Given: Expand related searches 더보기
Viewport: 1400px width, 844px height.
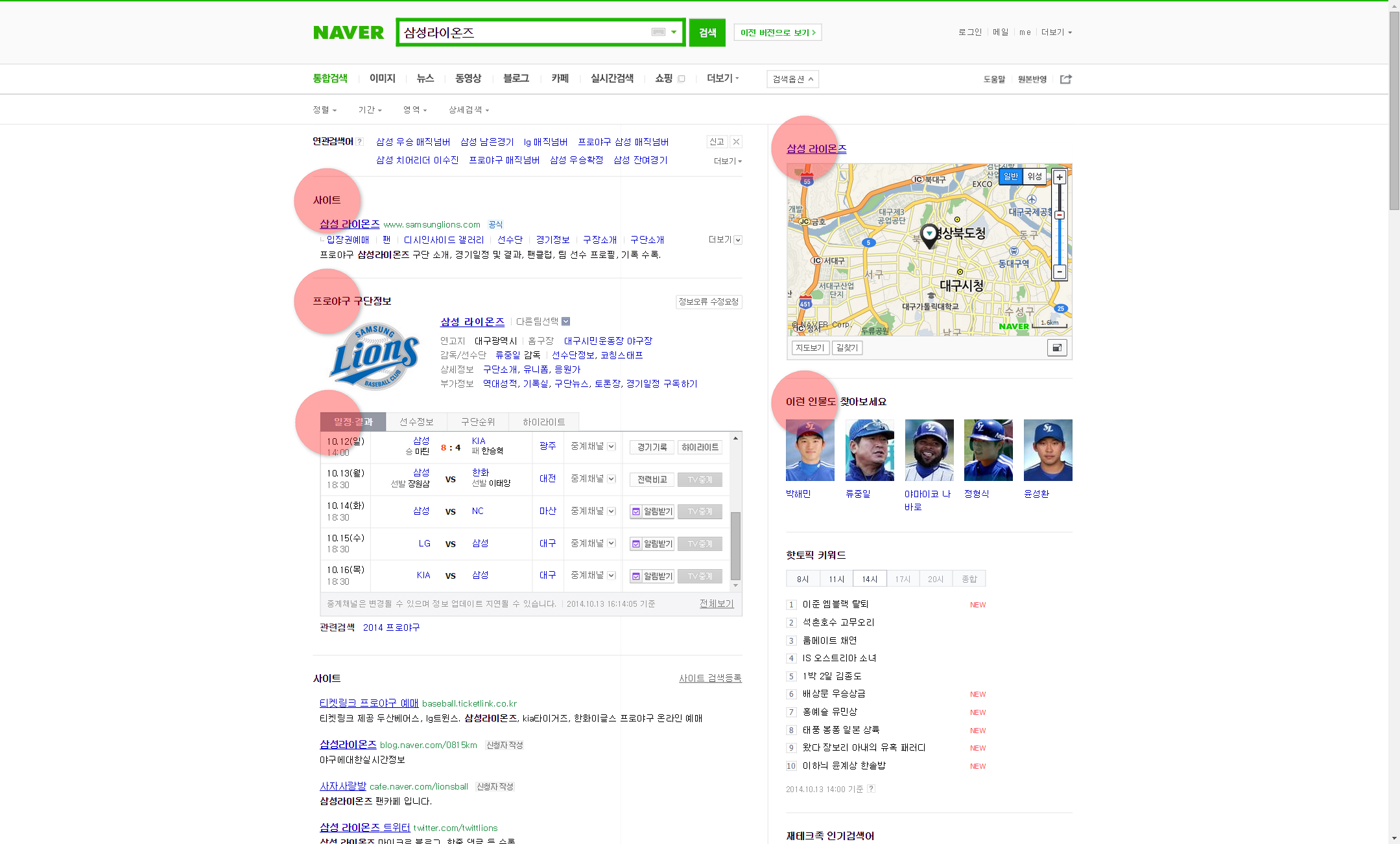Looking at the screenshot, I should 728,161.
